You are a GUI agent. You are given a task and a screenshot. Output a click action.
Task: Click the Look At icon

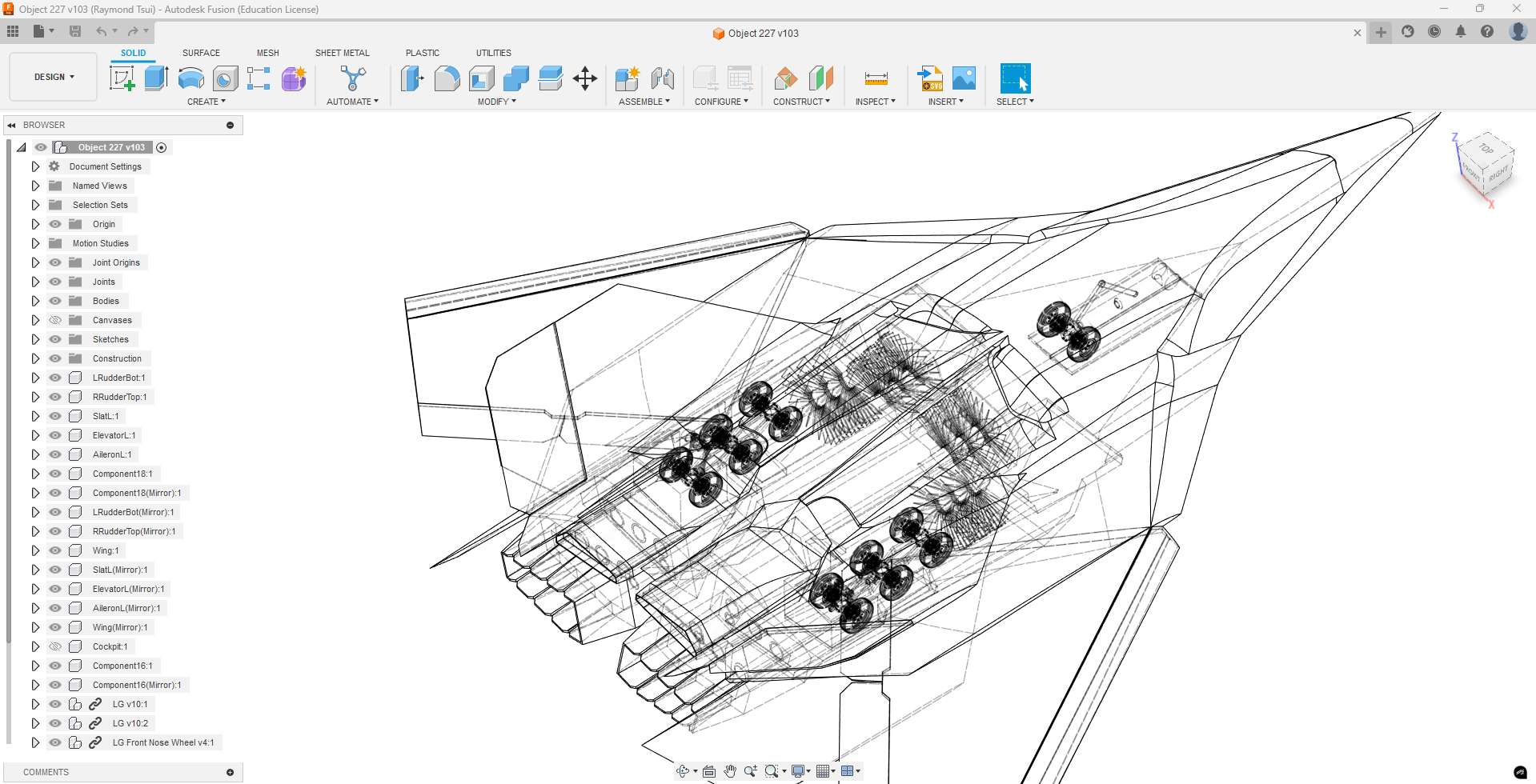tap(709, 771)
